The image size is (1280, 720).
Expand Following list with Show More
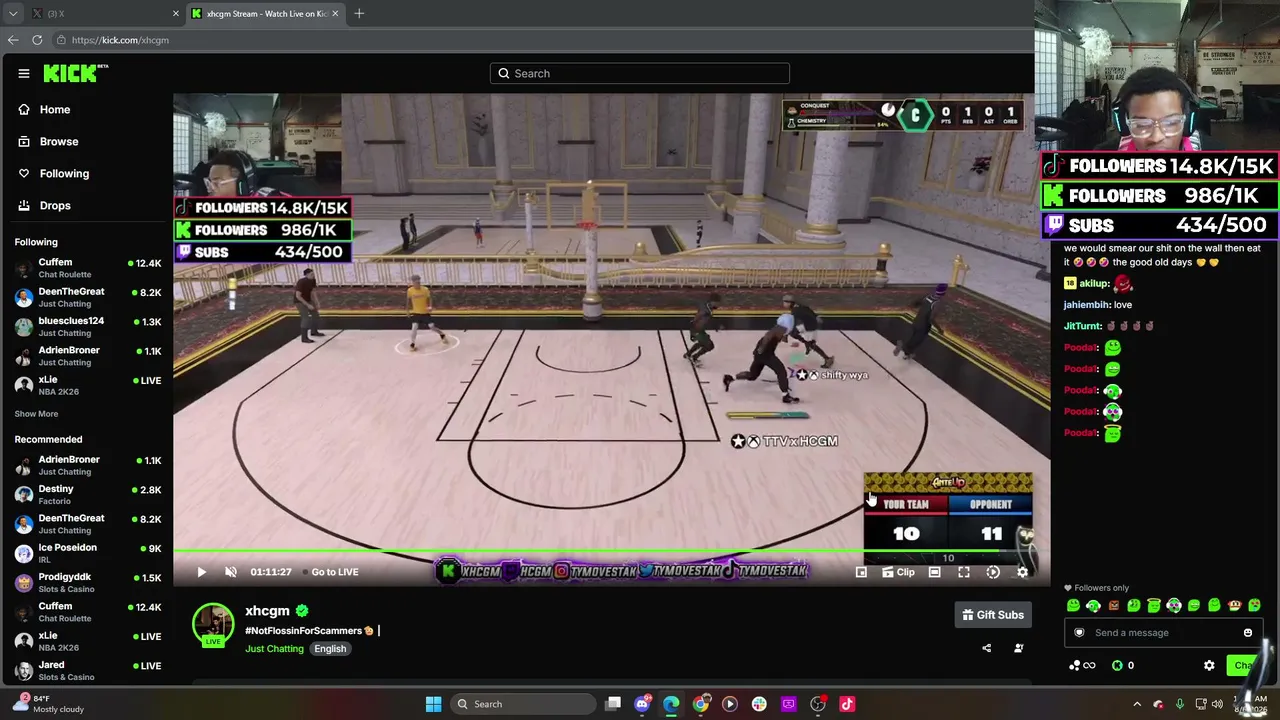pyautogui.click(x=36, y=414)
